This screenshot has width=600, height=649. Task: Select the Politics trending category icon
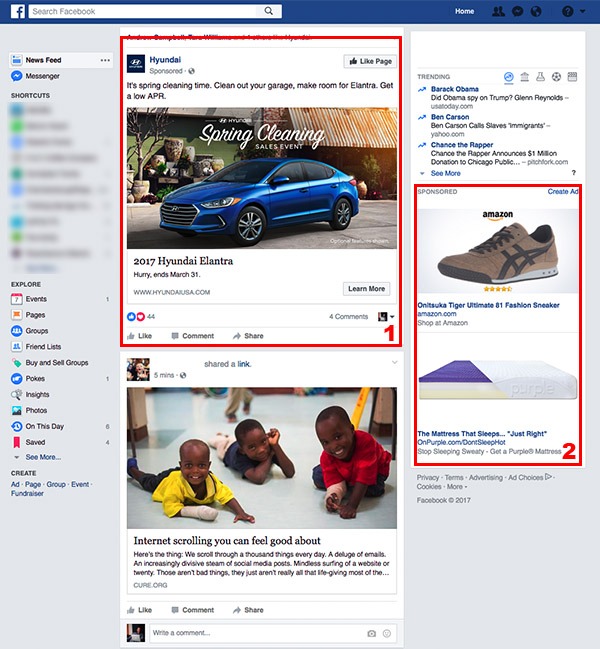[524, 76]
